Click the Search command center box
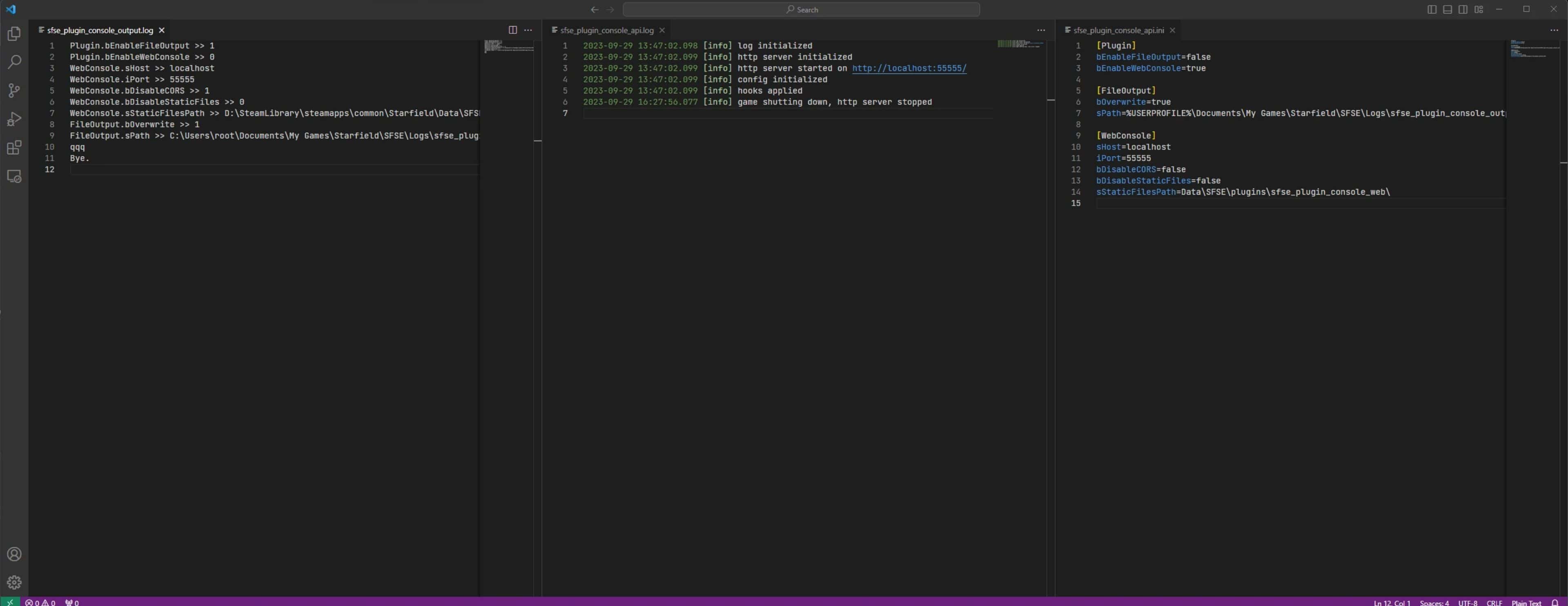 [x=801, y=9]
